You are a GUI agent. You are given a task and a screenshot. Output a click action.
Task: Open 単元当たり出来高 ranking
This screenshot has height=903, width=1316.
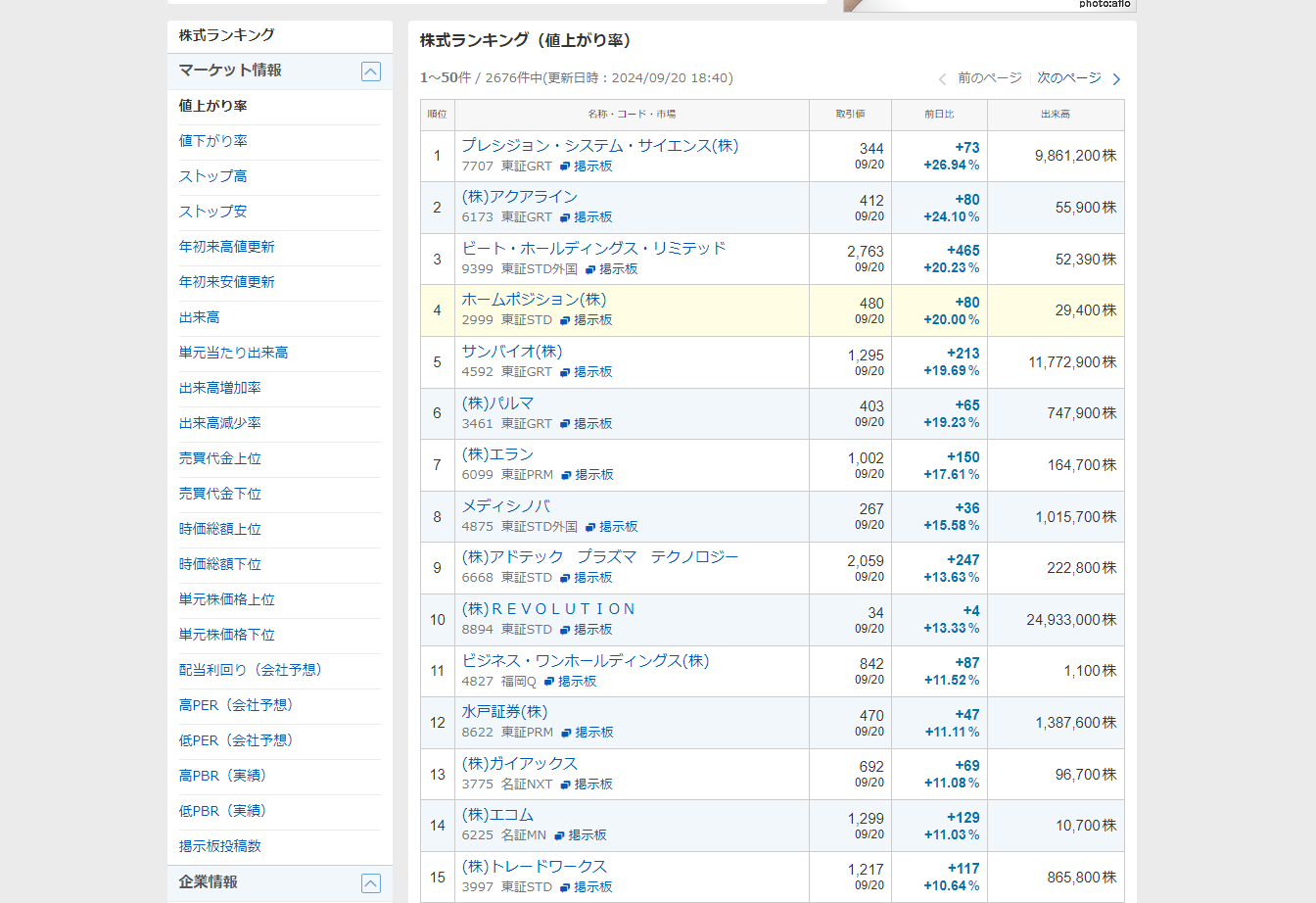pyautogui.click(x=233, y=353)
